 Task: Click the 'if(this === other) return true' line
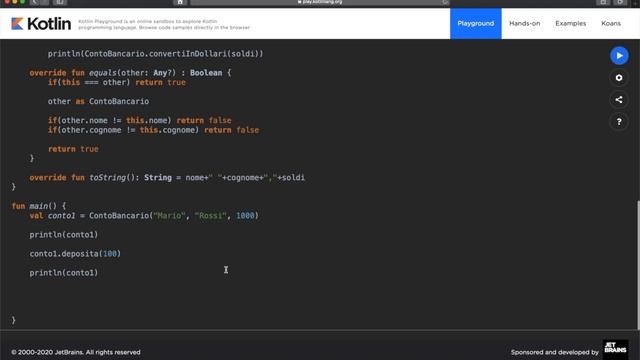click(x=117, y=82)
